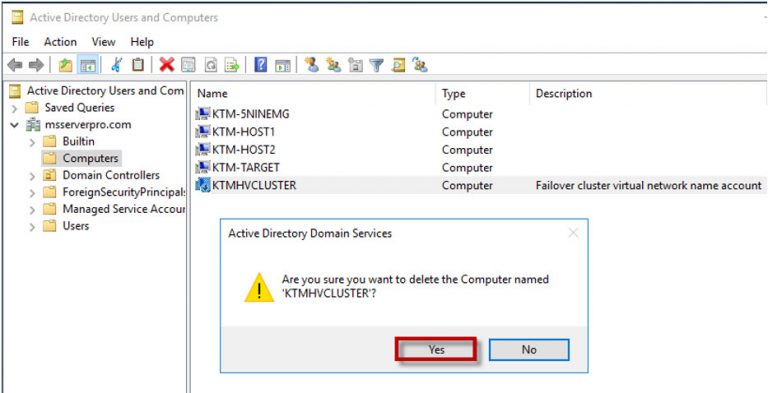
Task: Click the yellow warning triangle icon
Action: pyautogui.click(x=259, y=287)
